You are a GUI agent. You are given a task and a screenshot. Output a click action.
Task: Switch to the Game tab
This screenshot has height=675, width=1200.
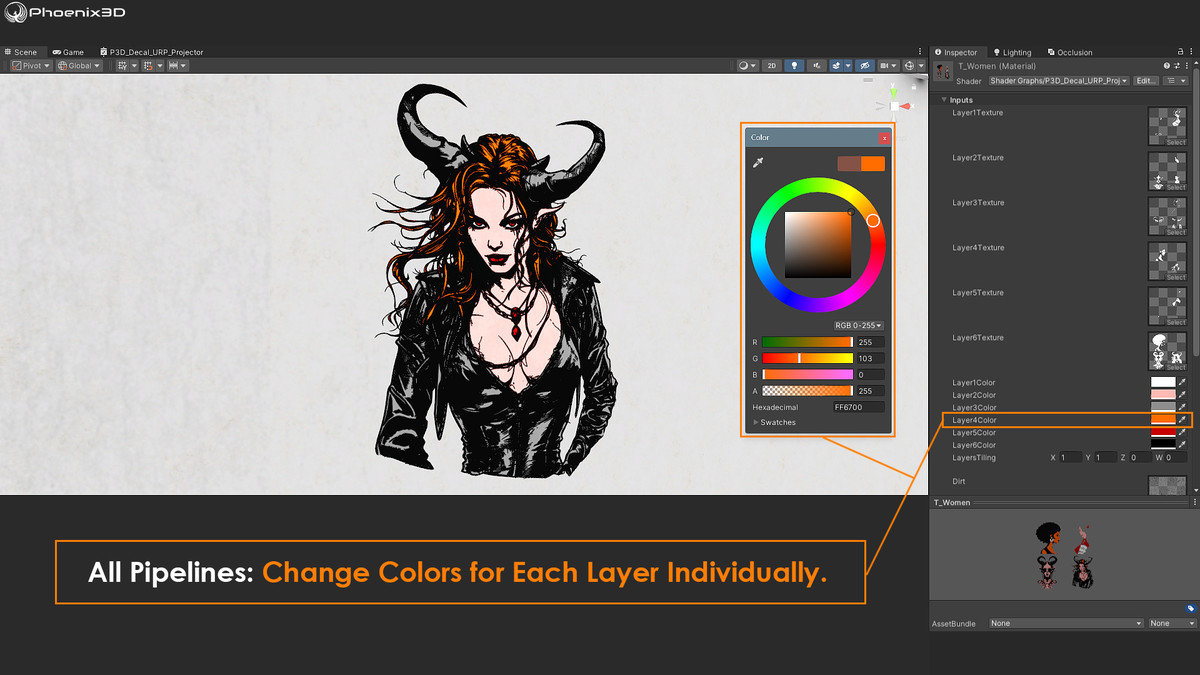click(x=68, y=52)
